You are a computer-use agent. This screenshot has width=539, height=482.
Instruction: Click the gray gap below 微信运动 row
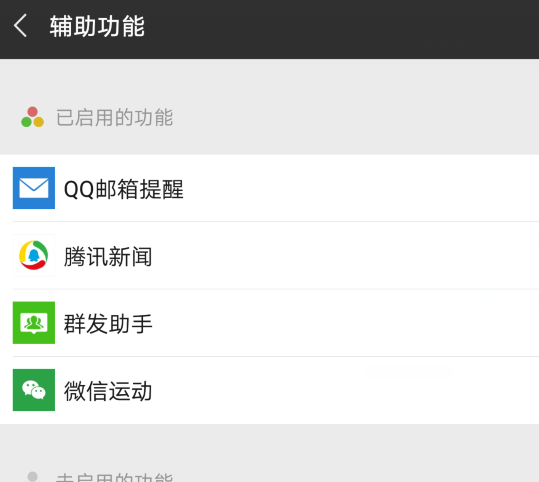pyautogui.click(x=270, y=443)
